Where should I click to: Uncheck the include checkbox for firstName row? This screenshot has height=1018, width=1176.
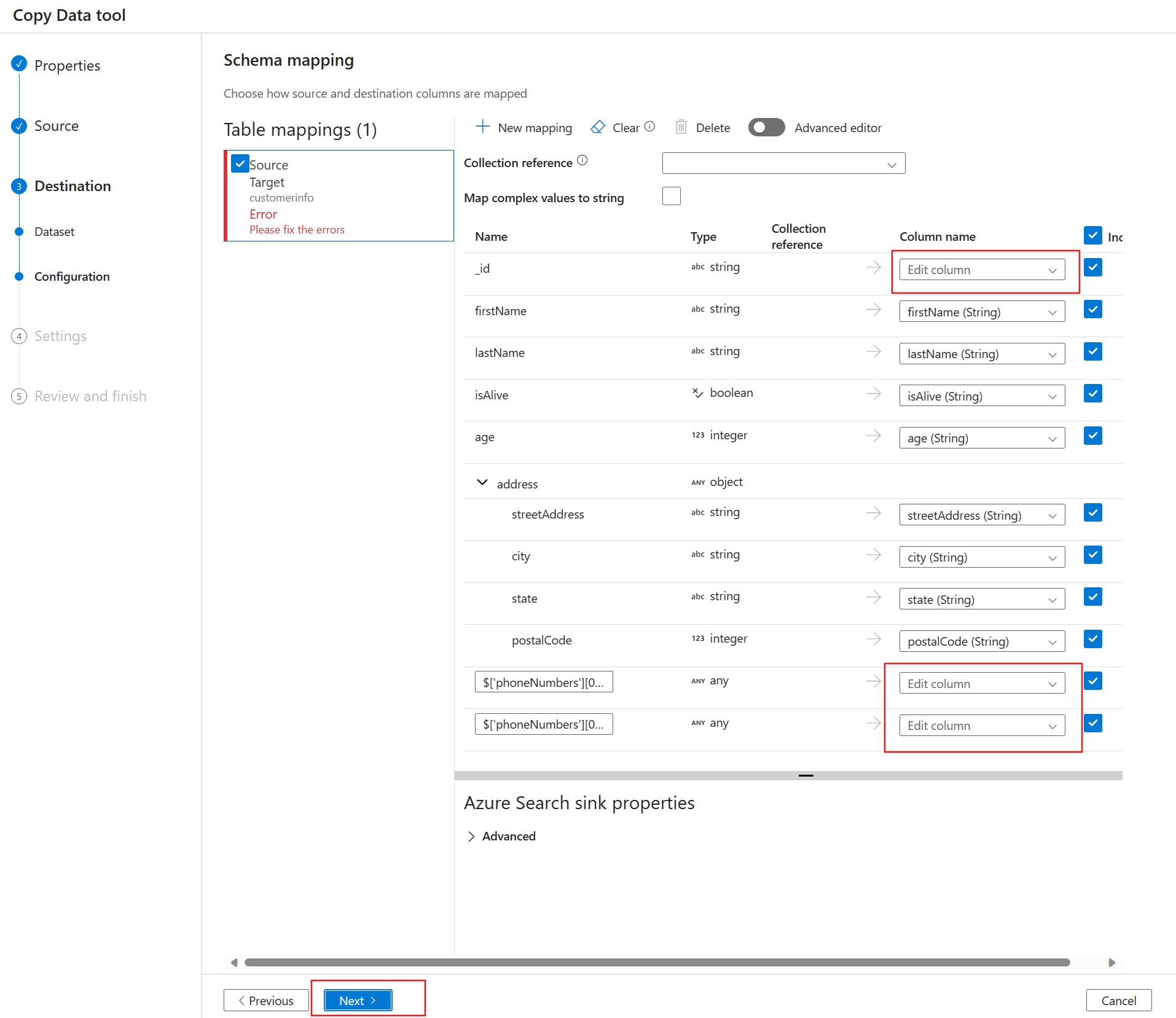pyautogui.click(x=1092, y=310)
